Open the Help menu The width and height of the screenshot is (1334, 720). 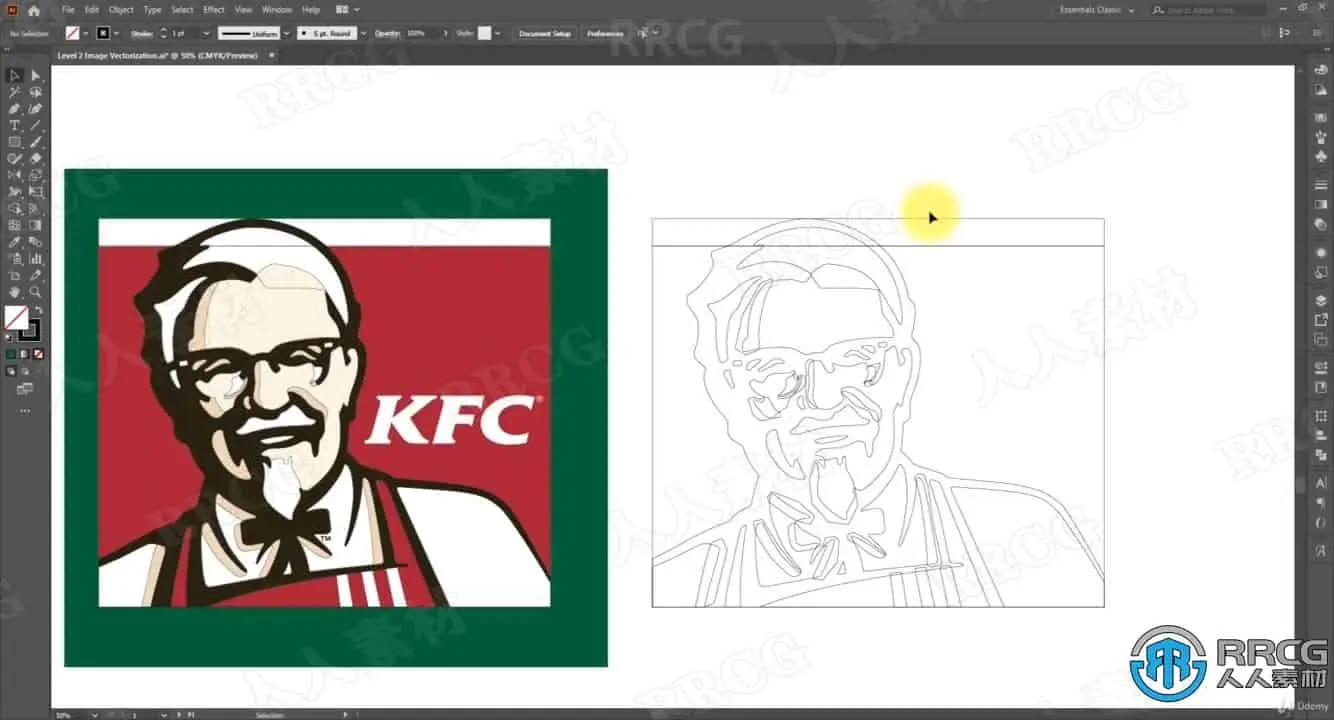click(x=311, y=10)
